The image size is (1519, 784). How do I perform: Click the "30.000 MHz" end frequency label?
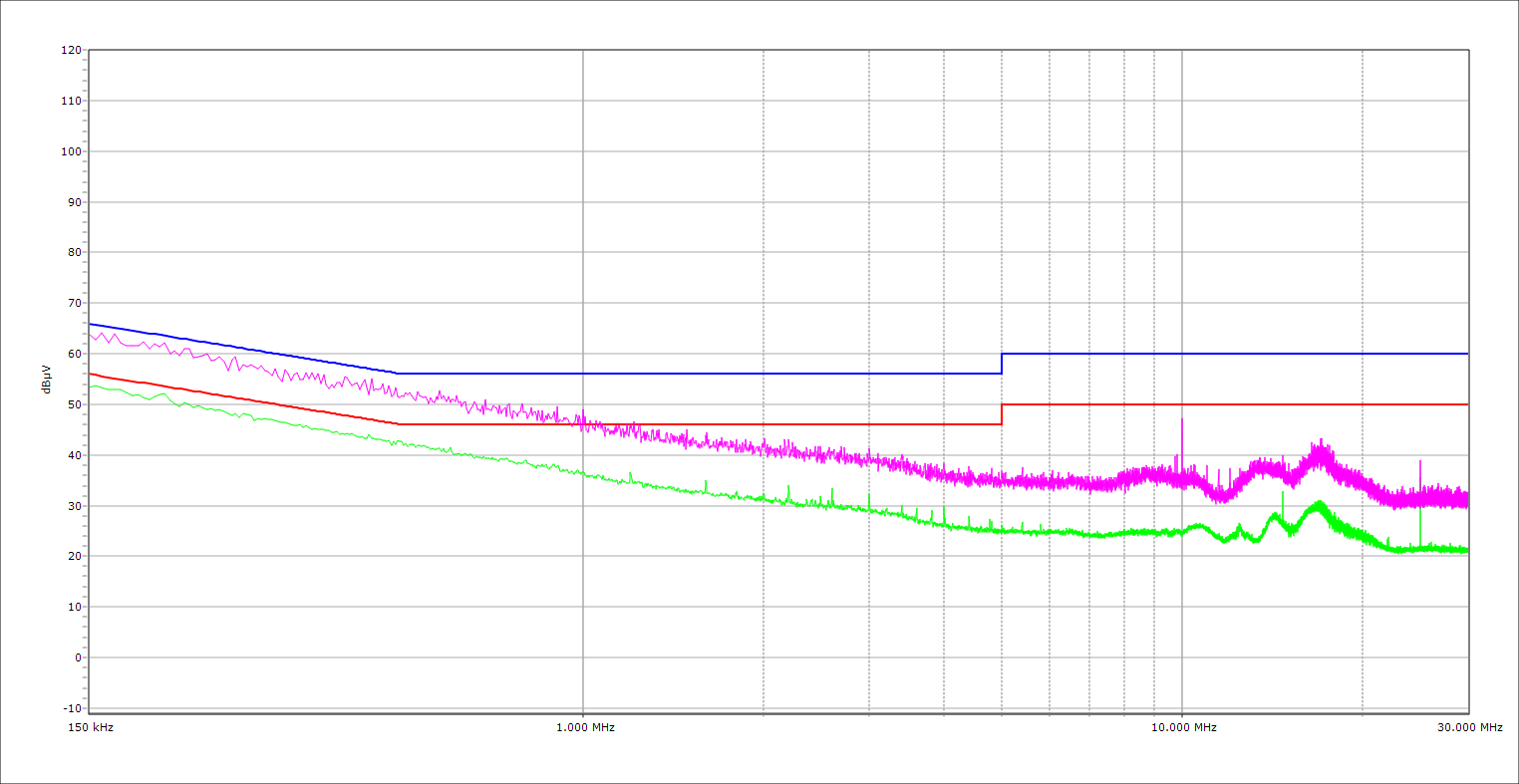[x=1469, y=727]
